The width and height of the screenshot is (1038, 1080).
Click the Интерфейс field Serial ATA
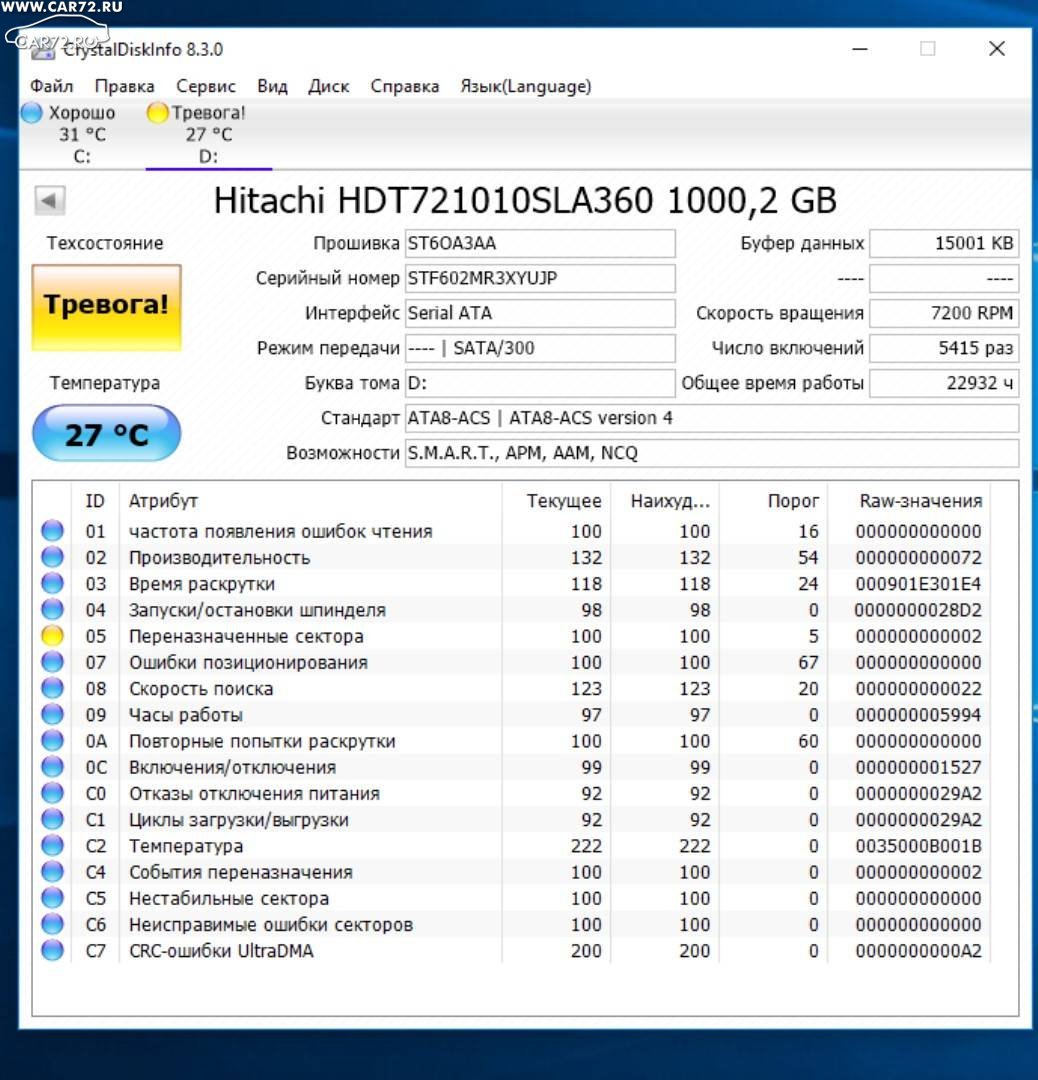(540, 313)
